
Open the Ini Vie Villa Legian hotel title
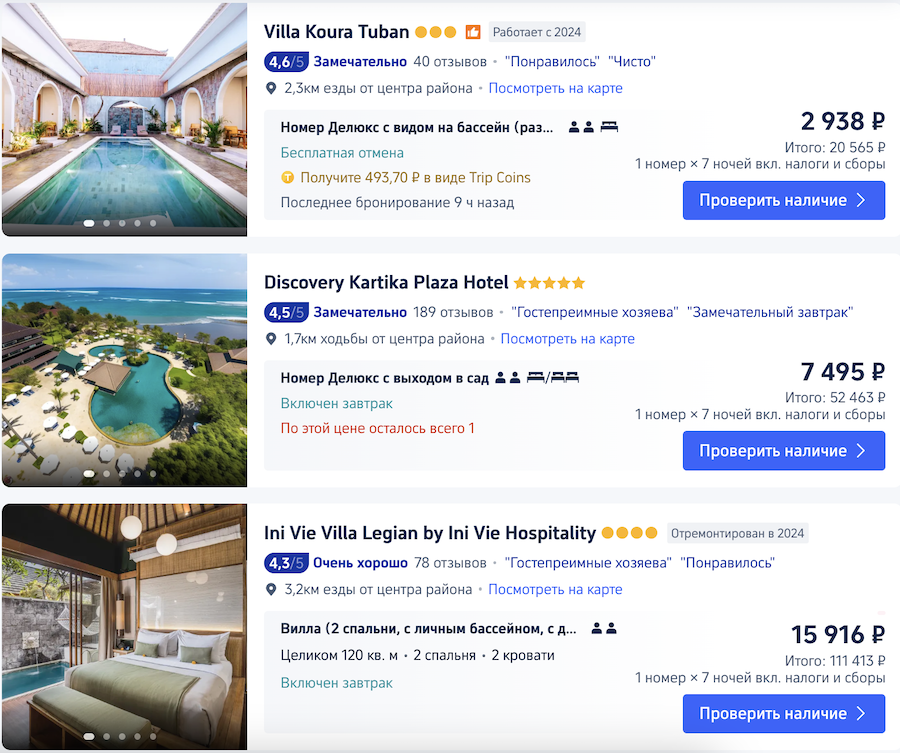coord(430,533)
